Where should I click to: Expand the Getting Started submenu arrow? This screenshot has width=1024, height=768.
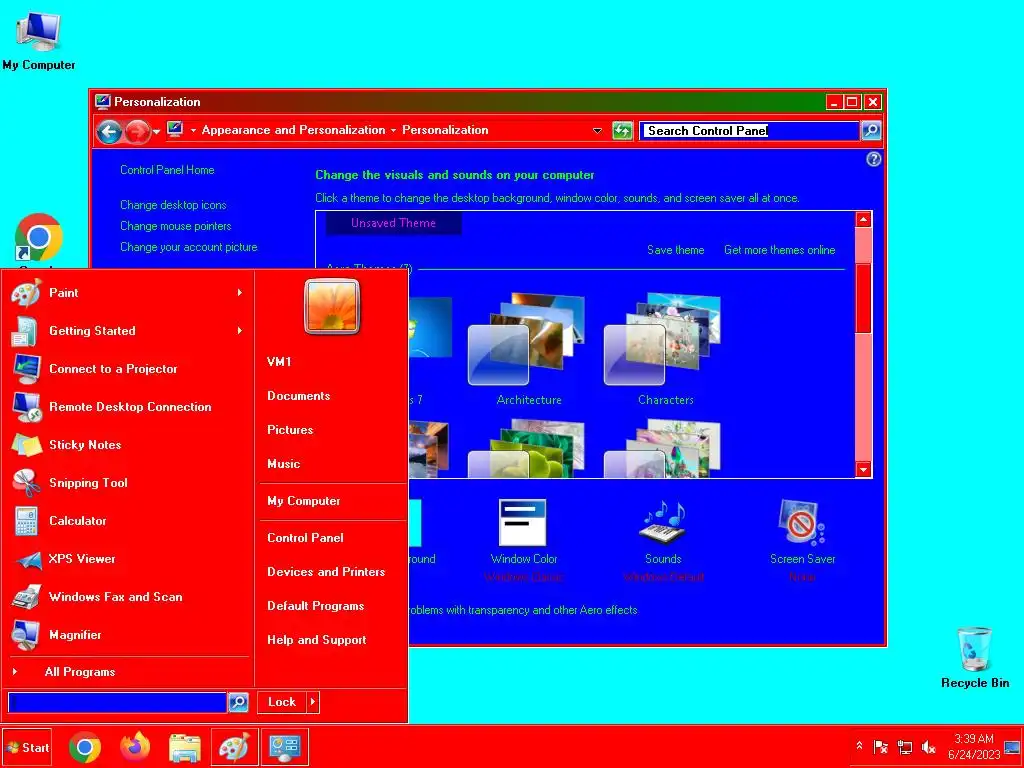[240, 330]
